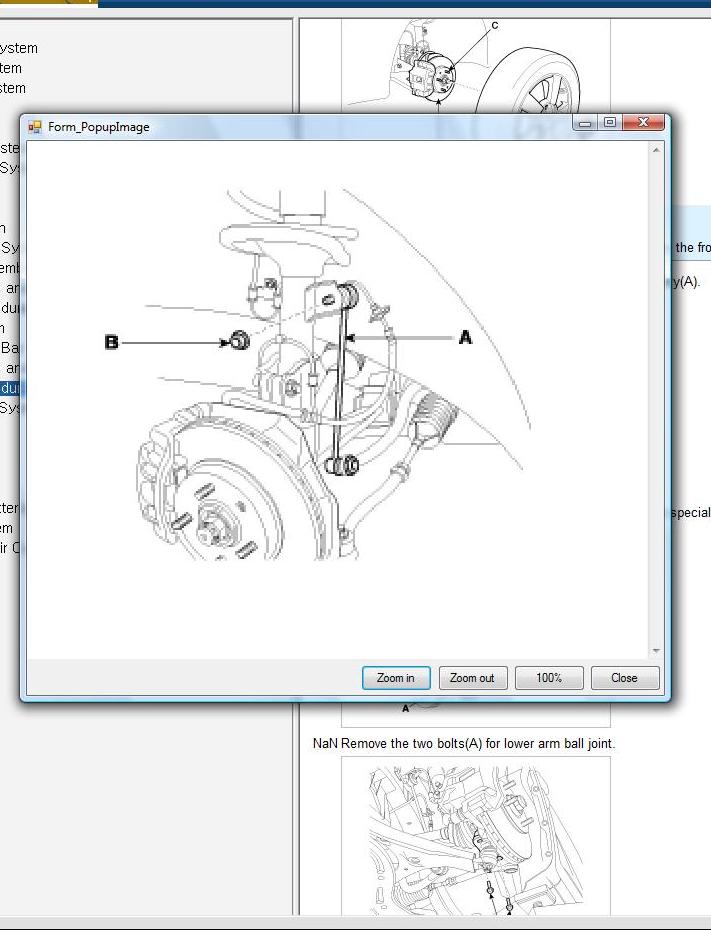Minimize the Form_PopupImage window
Viewport: 711px width, 933px height.
[584, 123]
